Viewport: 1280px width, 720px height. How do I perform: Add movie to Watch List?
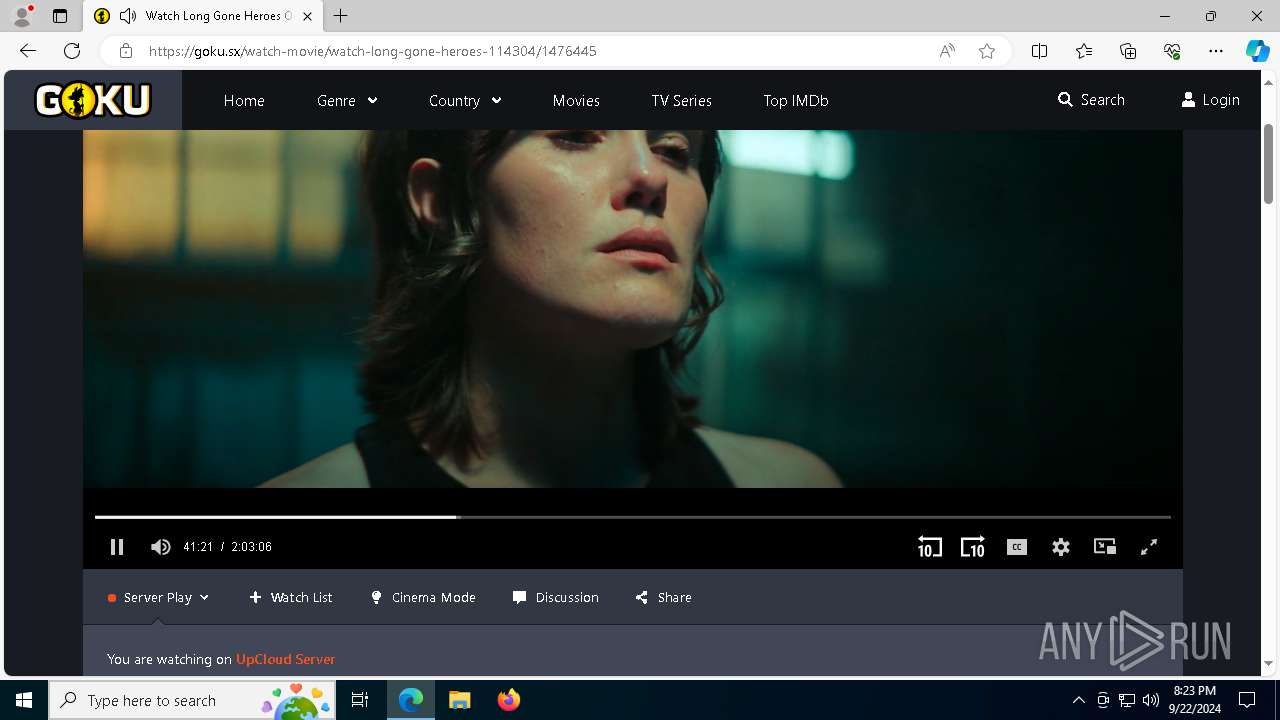291,597
